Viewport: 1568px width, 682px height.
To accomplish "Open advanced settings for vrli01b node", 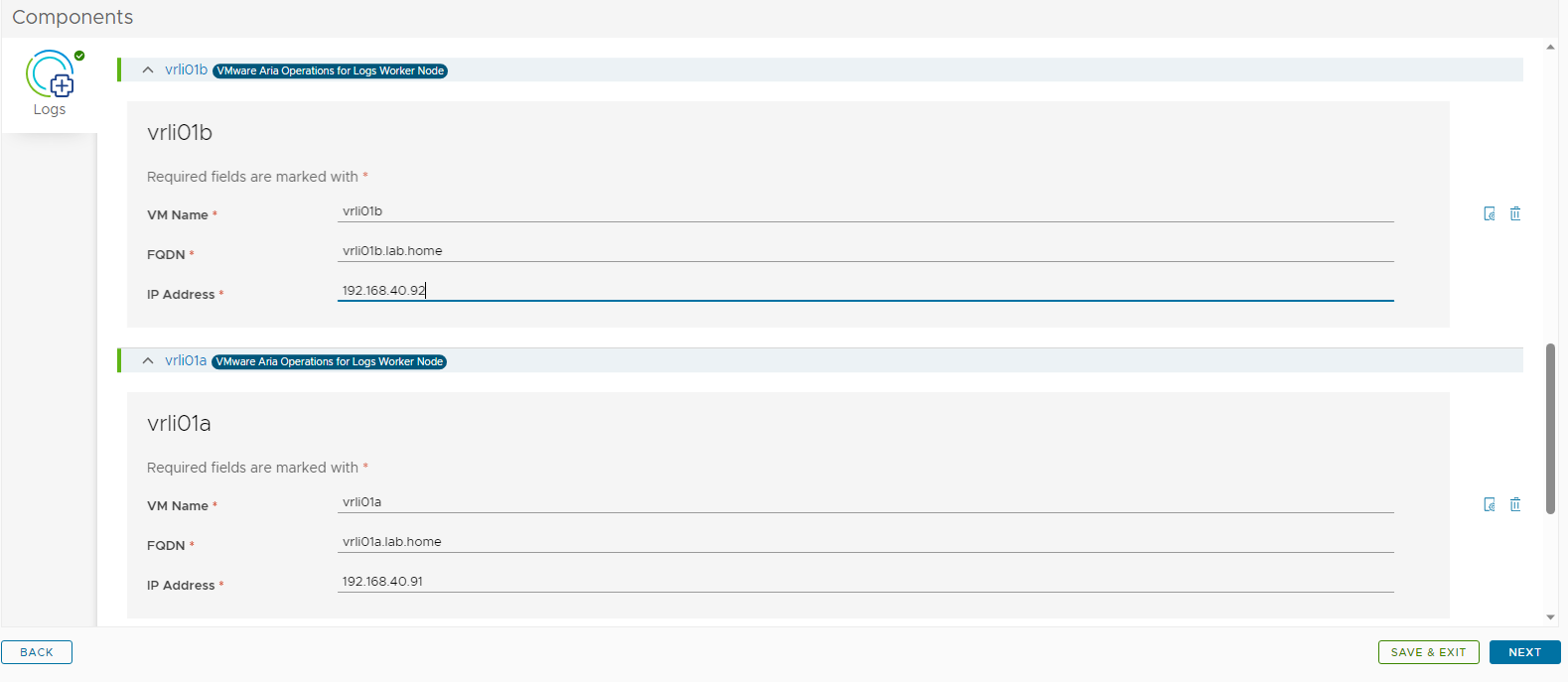I will (x=1489, y=213).
